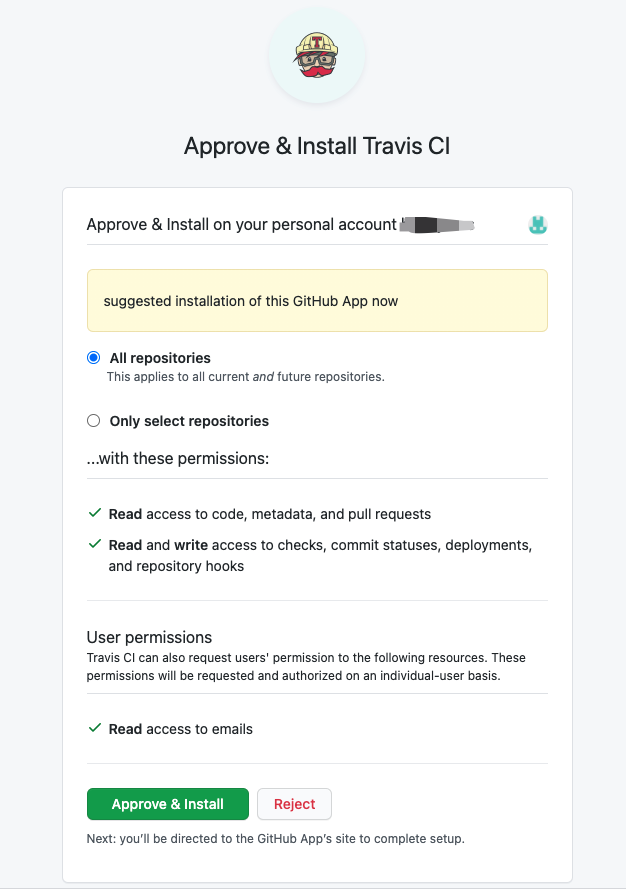Click the Only select repositories label
This screenshot has width=626, height=889.
tap(189, 421)
